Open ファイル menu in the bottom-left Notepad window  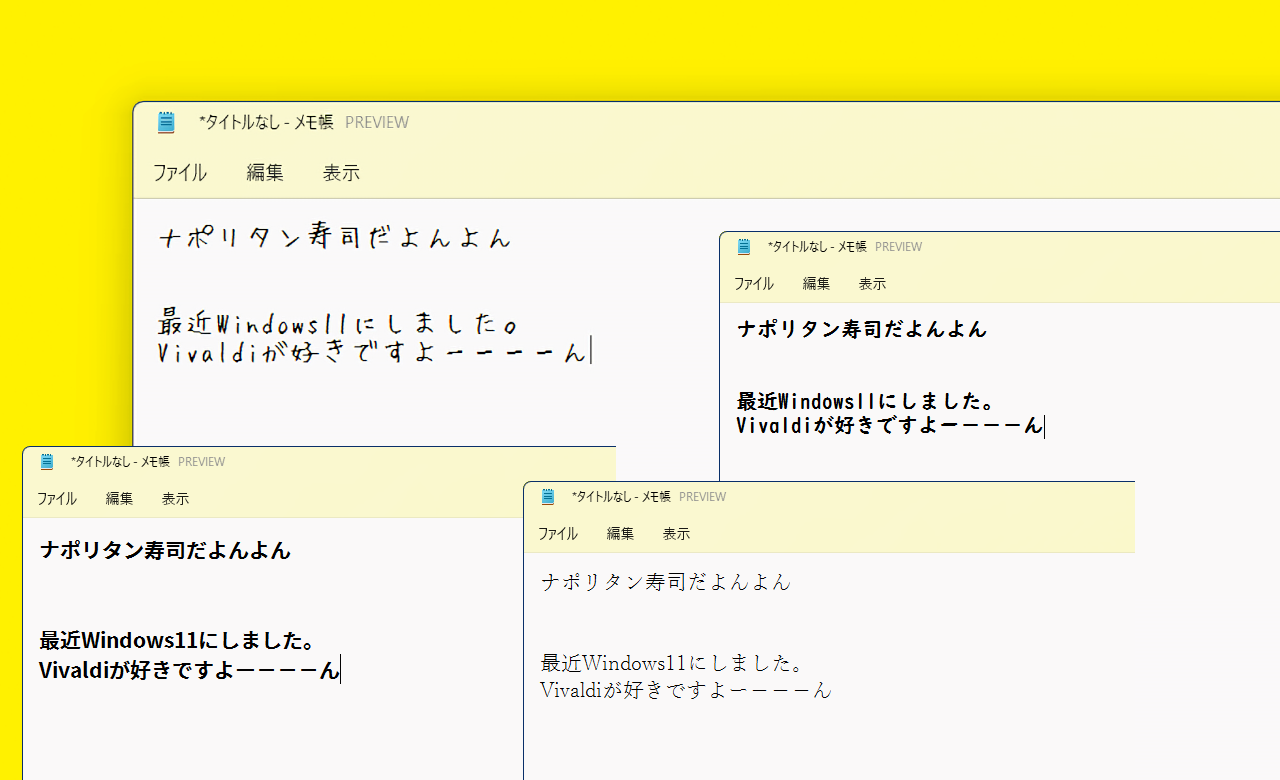tap(57, 498)
